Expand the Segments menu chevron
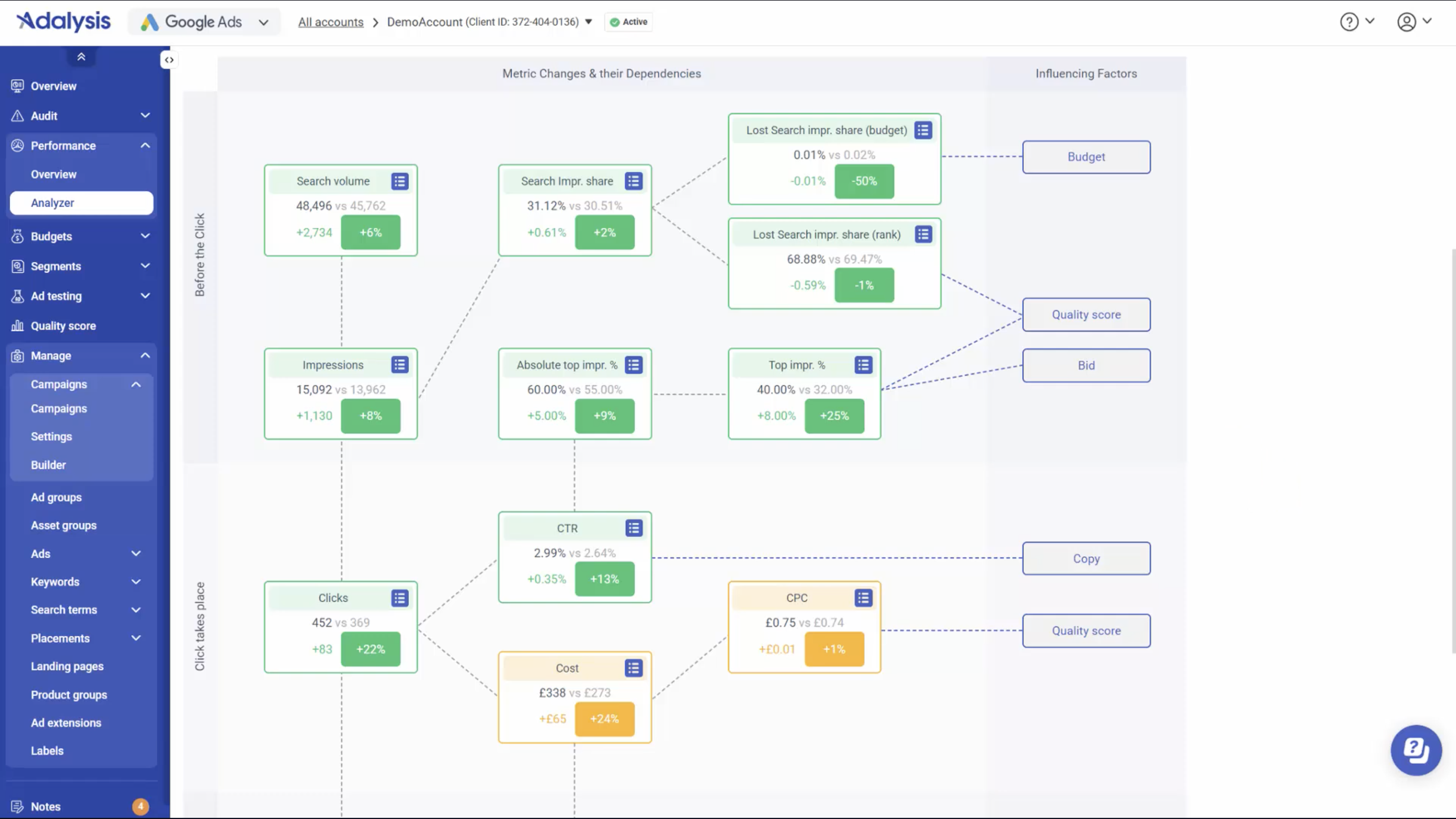The image size is (1456, 819). [145, 266]
